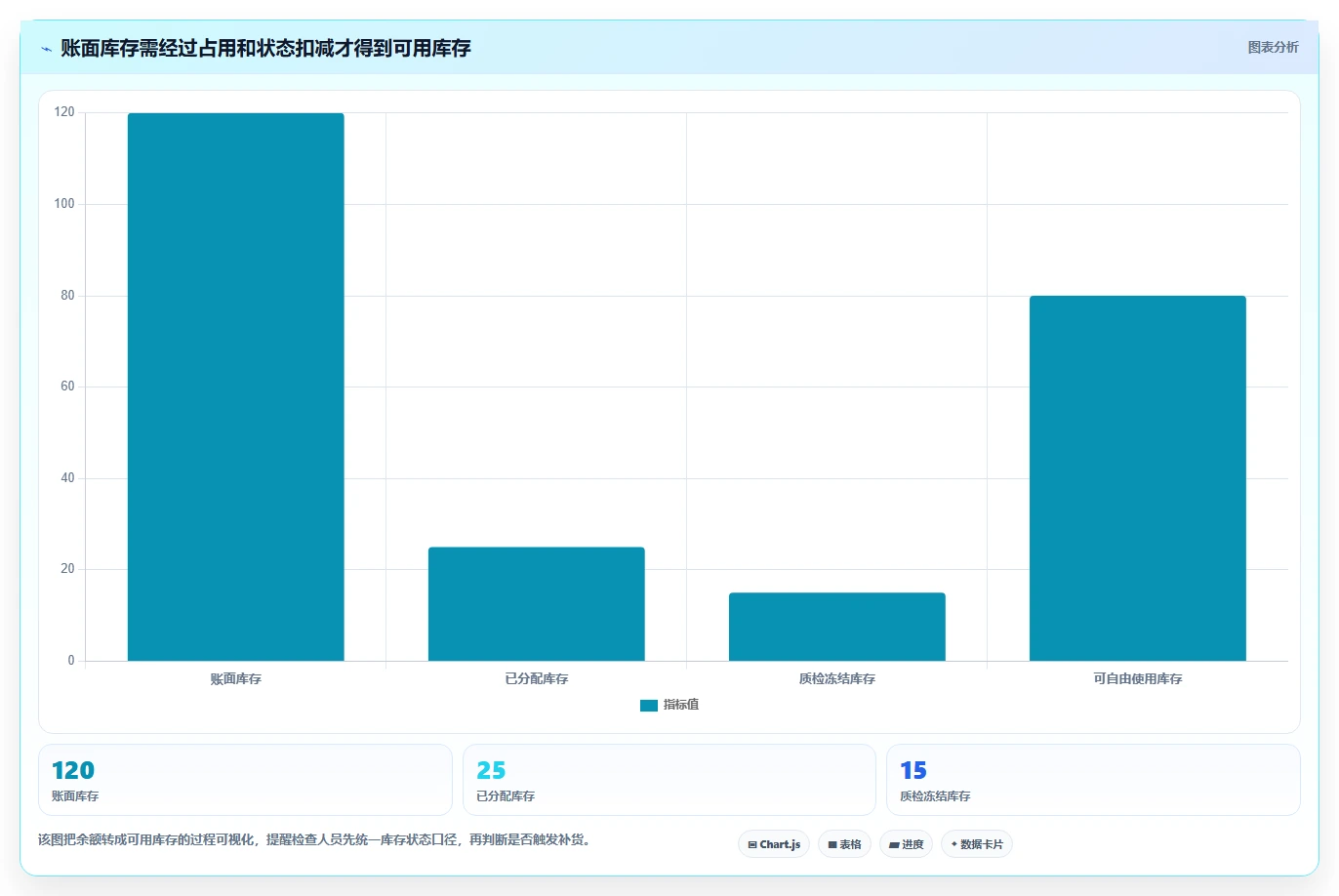The image size is (1339, 896).
Task: Click the y-axis value 60
Action: coord(67,387)
